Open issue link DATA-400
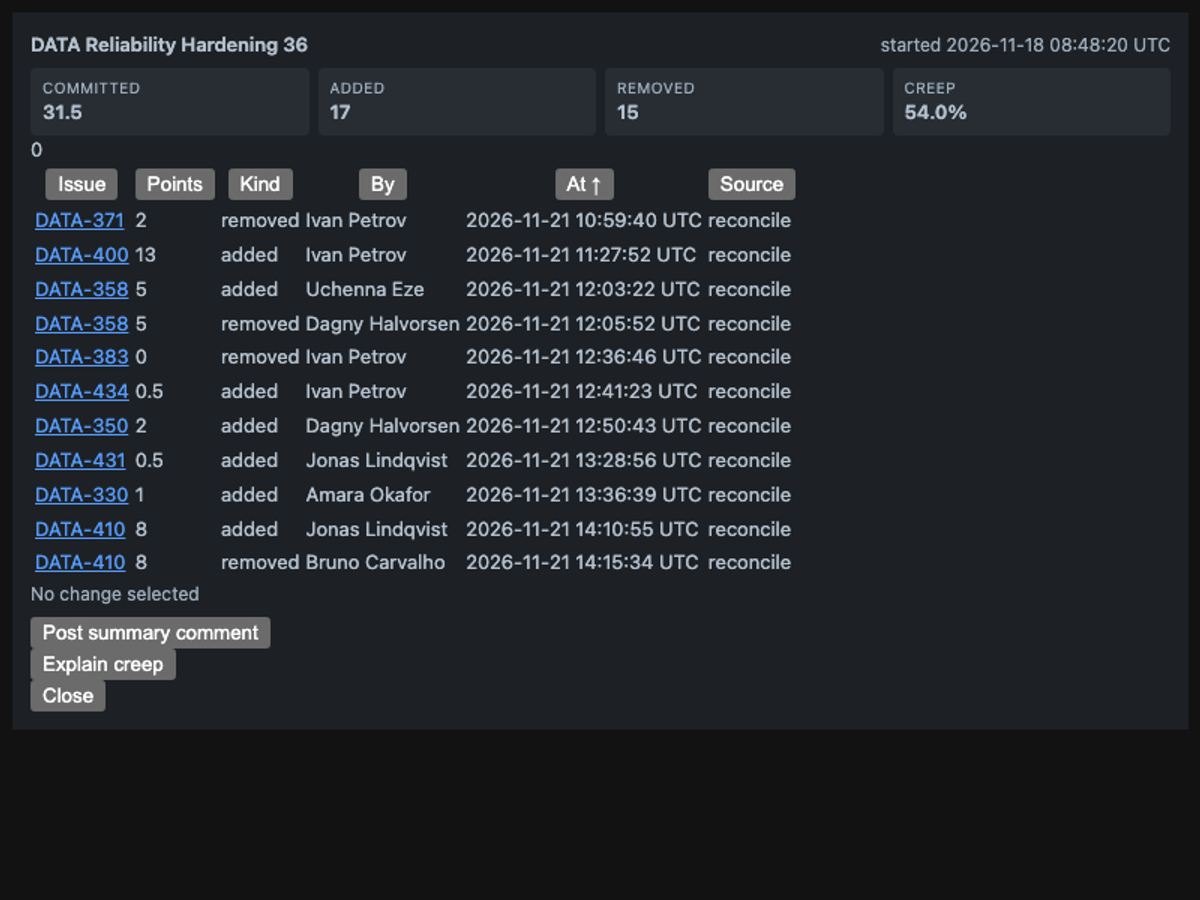 (82, 255)
